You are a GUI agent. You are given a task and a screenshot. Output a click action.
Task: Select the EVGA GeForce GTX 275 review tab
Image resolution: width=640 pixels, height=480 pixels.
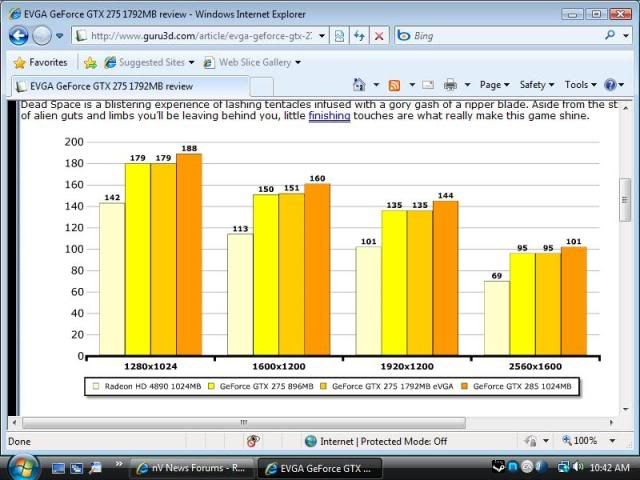tap(130, 86)
